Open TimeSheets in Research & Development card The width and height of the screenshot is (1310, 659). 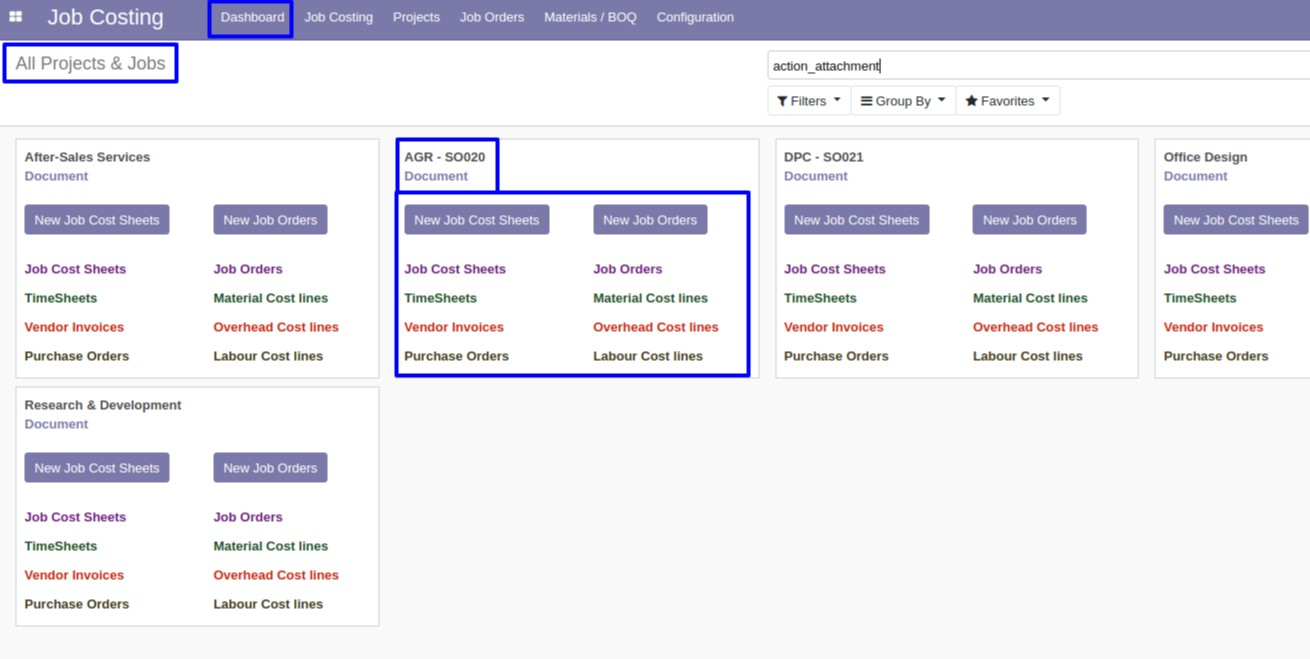(x=61, y=546)
